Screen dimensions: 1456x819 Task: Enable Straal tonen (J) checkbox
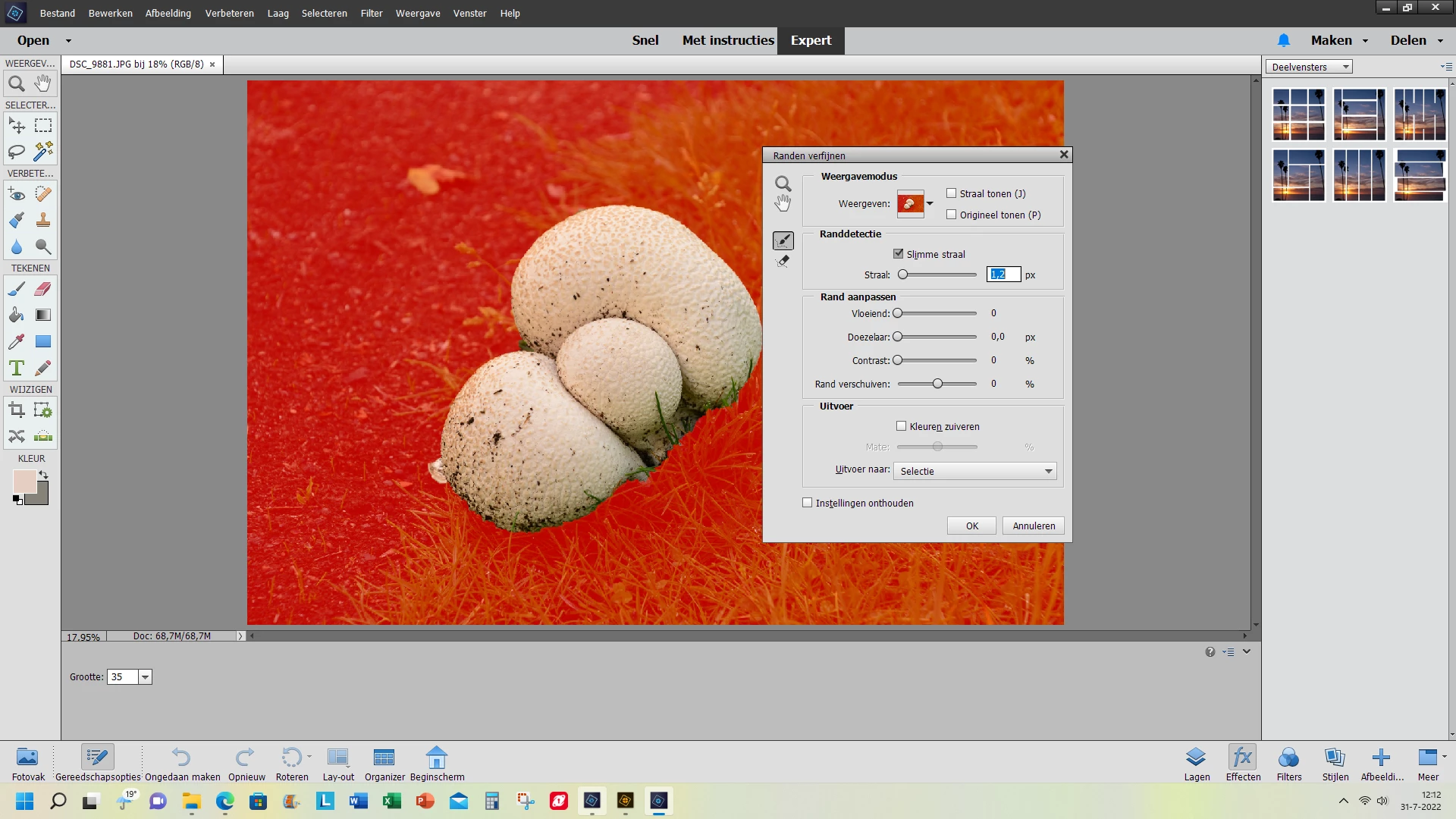[952, 193]
